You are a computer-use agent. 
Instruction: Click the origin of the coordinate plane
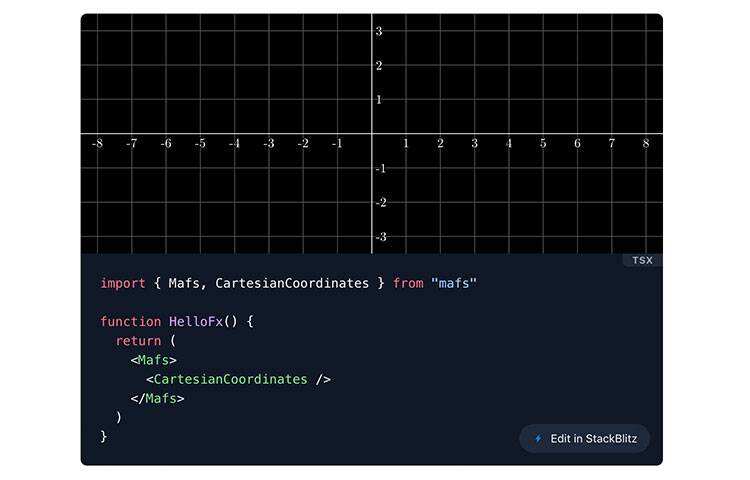pyautogui.click(x=372, y=134)
